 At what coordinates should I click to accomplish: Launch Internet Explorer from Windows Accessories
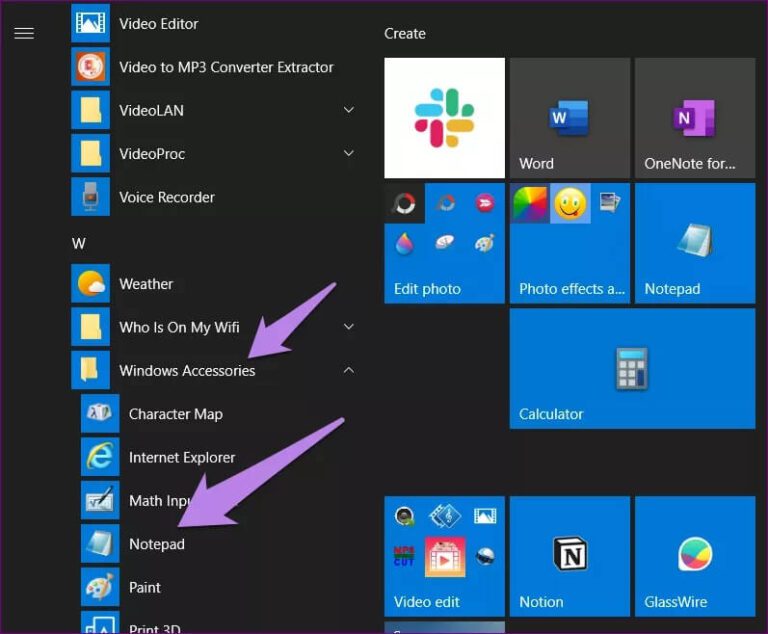181,457
